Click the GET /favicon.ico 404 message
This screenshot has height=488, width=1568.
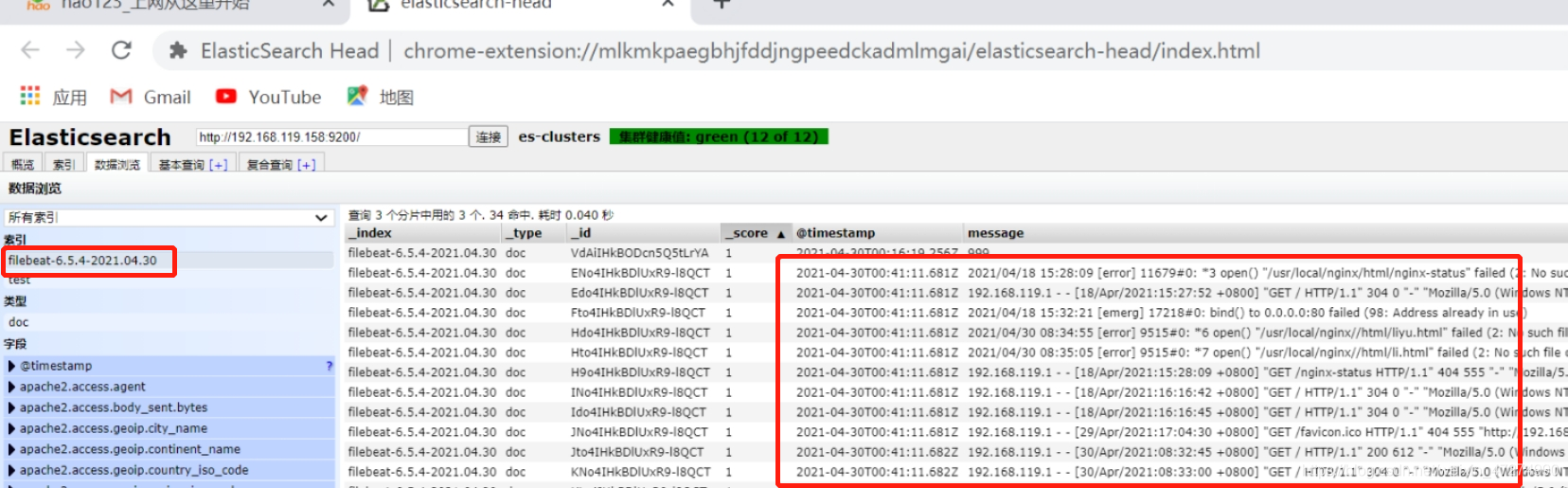click(x=1267, y=432)
